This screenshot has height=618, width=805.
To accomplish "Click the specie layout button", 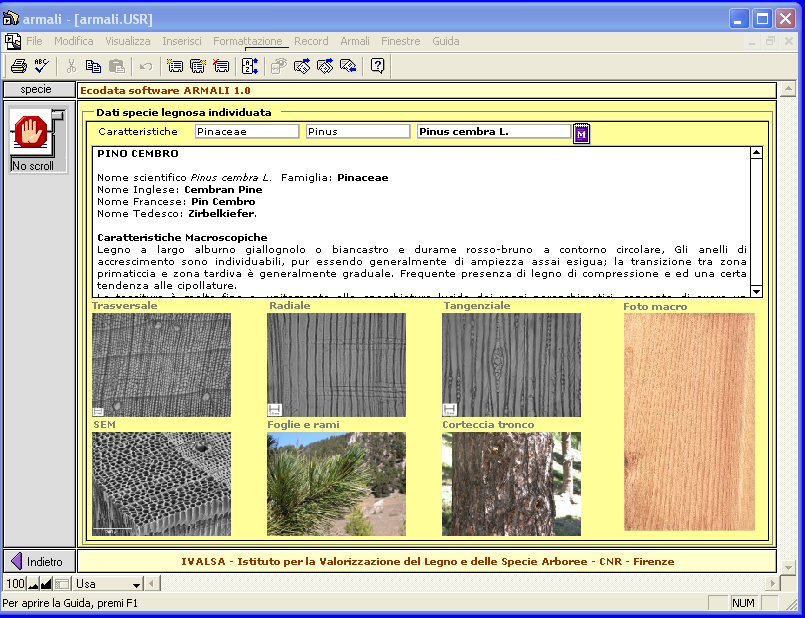I will tap(39, 89).
